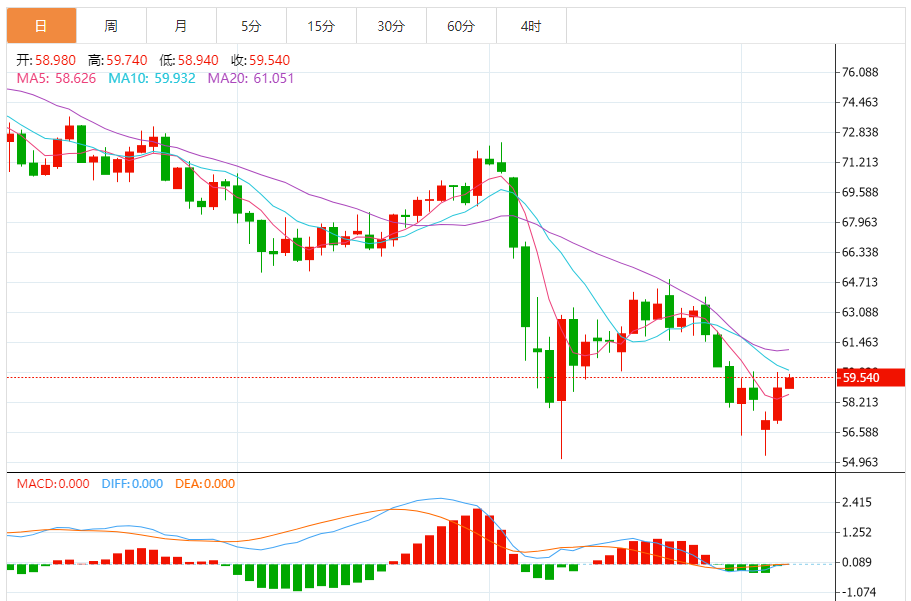Click the low price value 58.940
The width and height of the screenshot is (911, 601).
click(x=198, y=60)
